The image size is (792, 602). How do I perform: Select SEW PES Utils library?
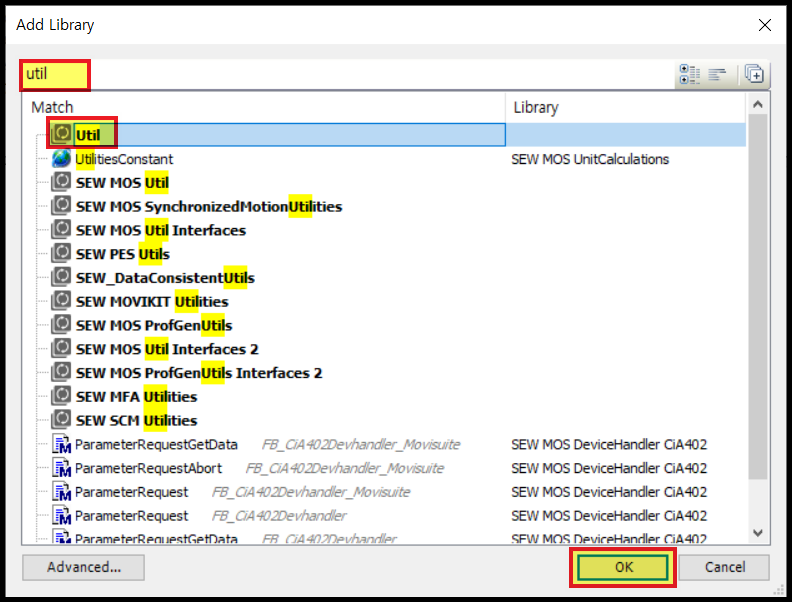123,254
